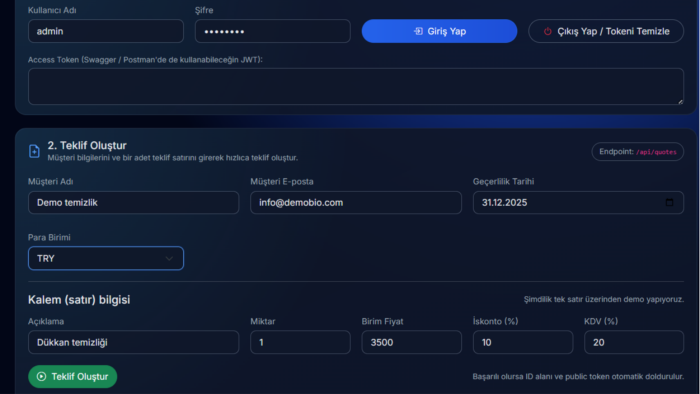This screenshot has height=394, width=700.
Task: Click the heading '2. Teklif Oluştur'
Action: [87, 145]
